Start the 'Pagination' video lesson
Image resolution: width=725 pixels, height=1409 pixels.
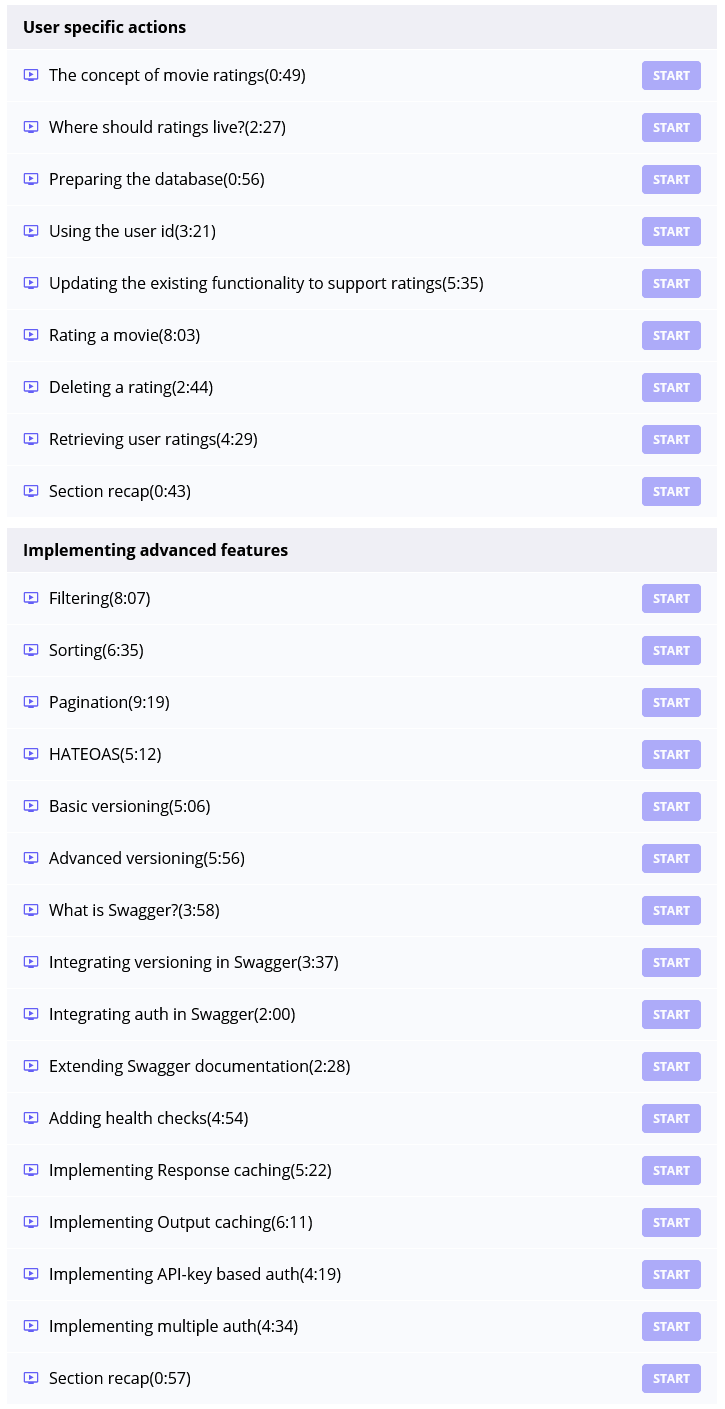point(671,702)
